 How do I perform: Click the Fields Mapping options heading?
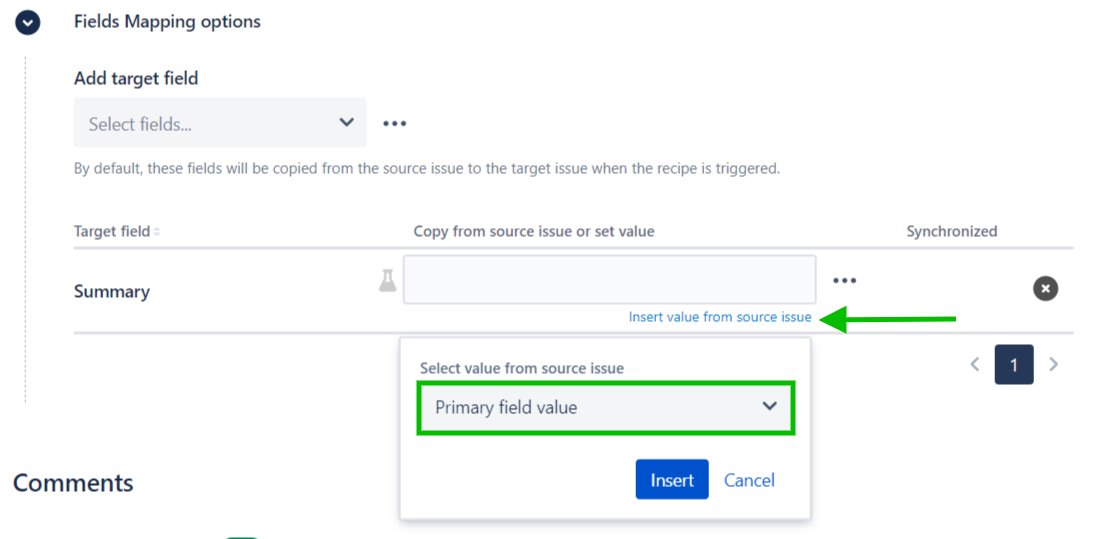[x=167, y=22]
